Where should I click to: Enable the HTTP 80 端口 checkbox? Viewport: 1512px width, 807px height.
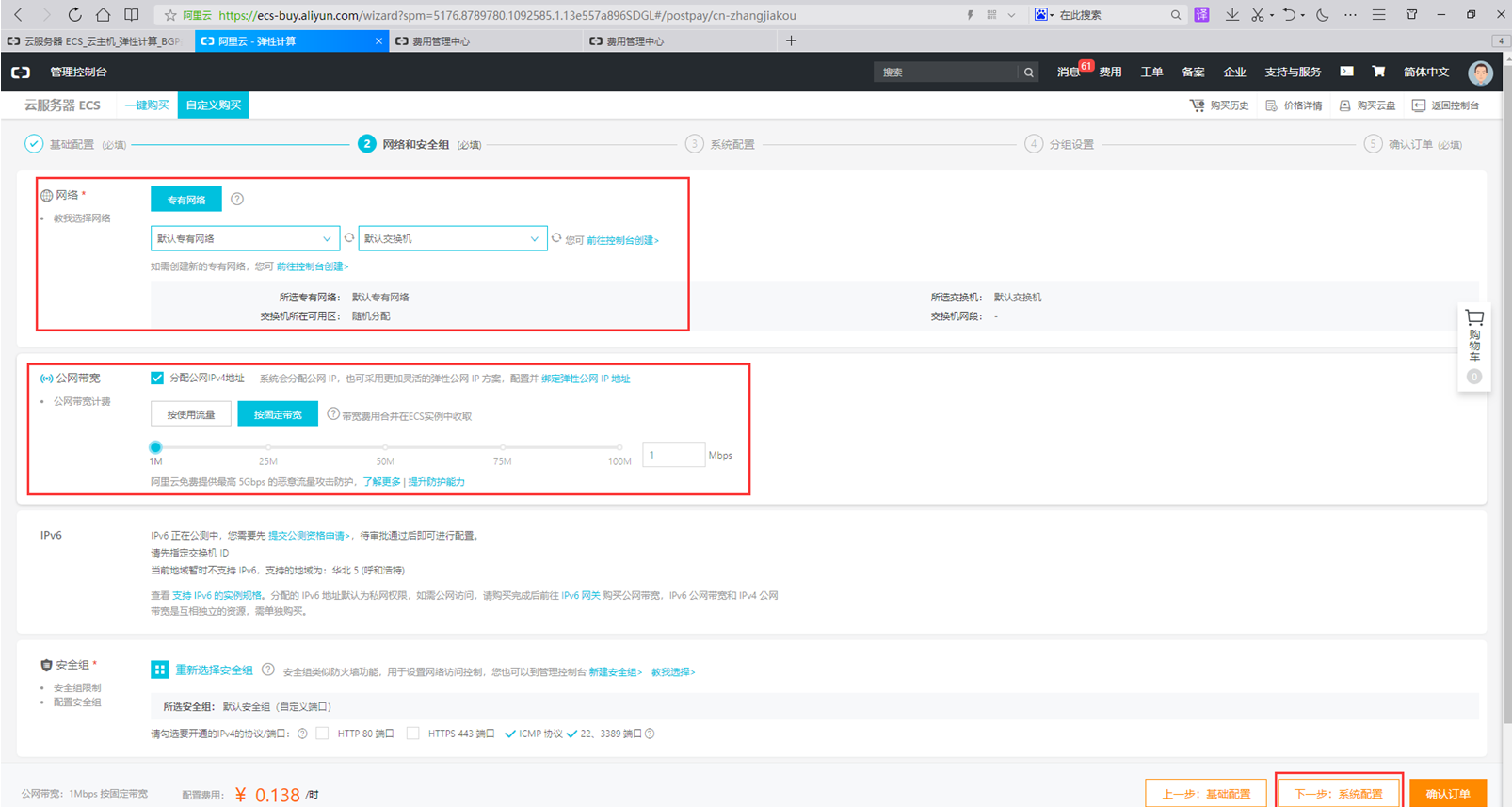pyautogui.click(x=322, y=734)
